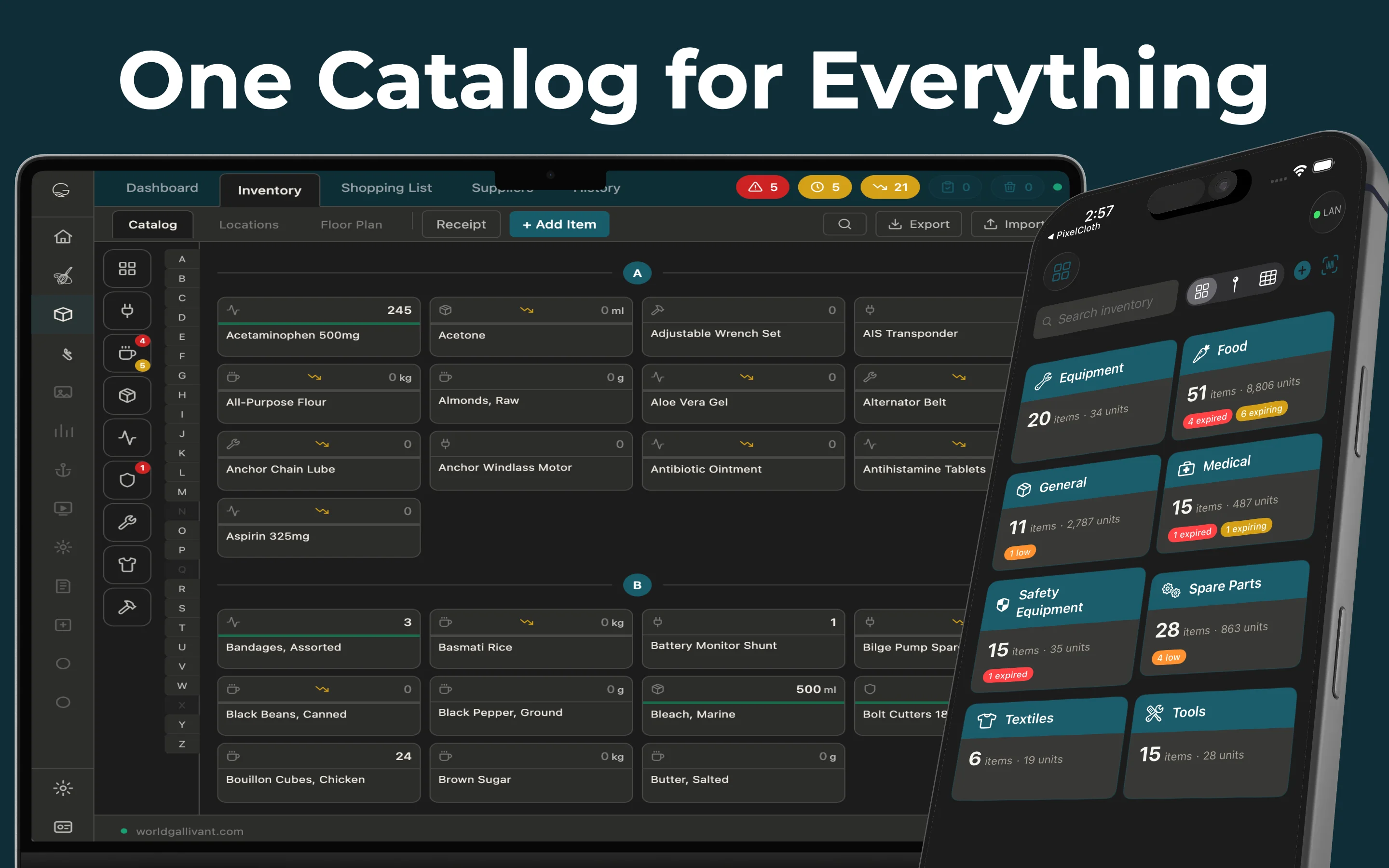Switch phone view to grid cards mode
This screenshot has height=868, width=1389.
pos(1202,291)
